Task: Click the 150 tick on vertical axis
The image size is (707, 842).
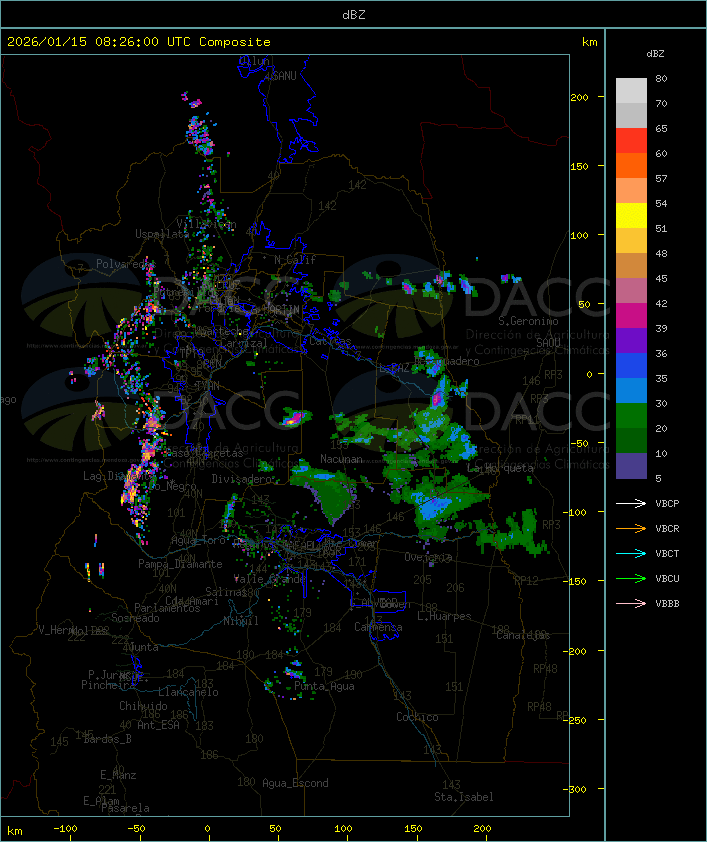Action: point(579,166)
